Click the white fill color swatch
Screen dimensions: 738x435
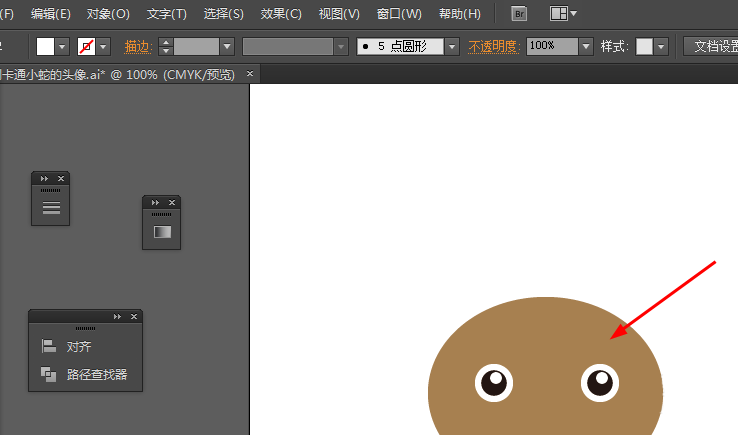[45, 47]
